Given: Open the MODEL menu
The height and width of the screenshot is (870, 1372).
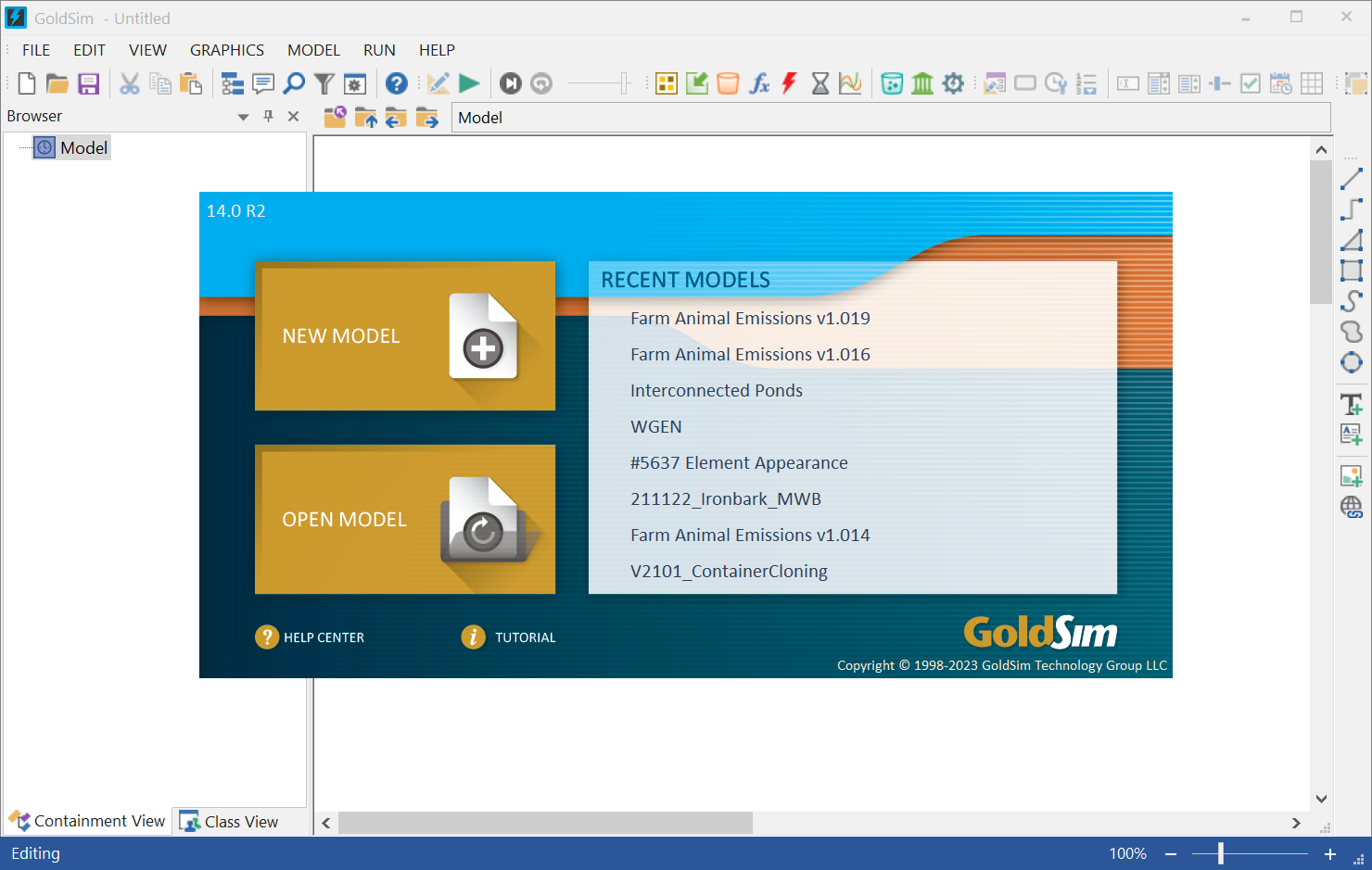Looking at the screenshot, I should click(313, 50).
